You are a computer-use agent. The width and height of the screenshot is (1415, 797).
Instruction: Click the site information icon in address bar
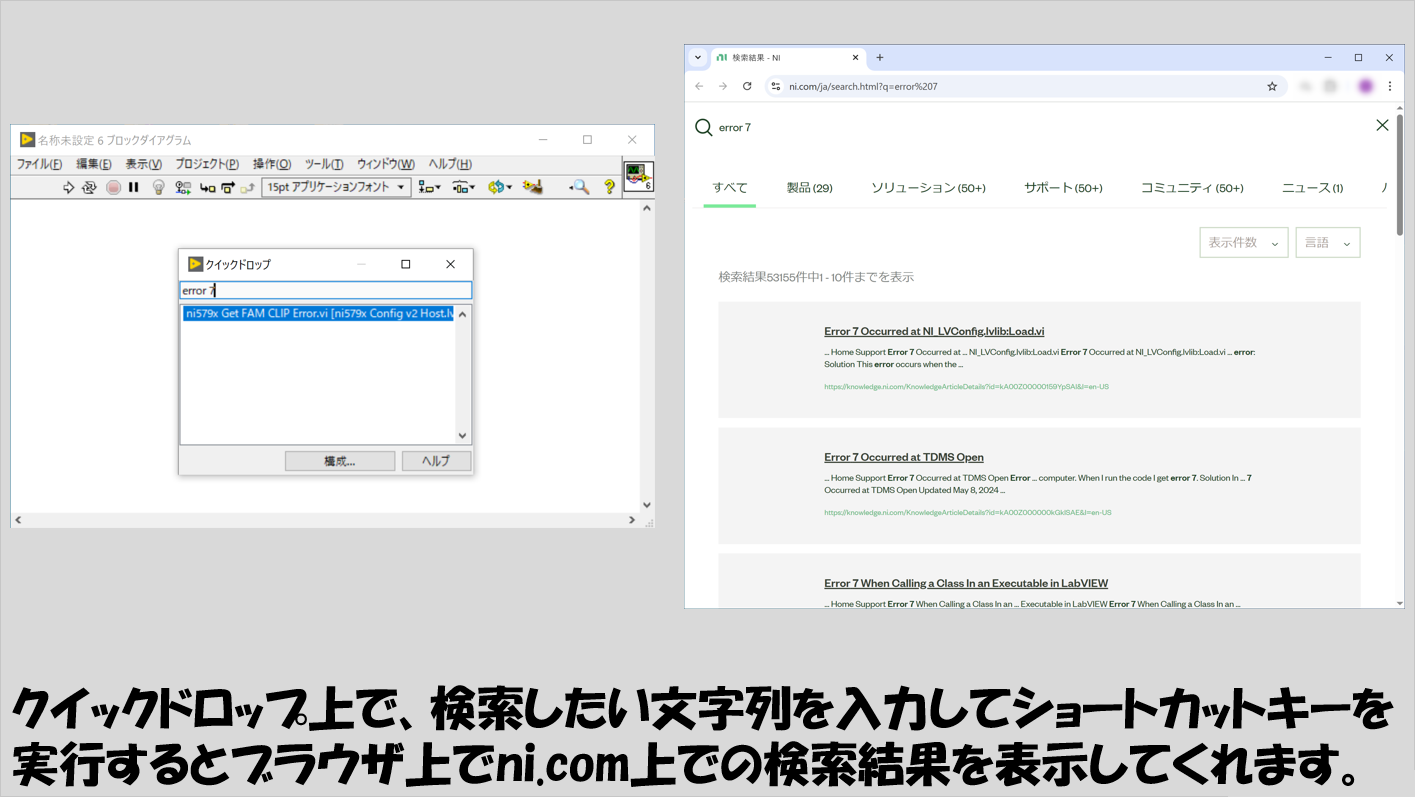point(776,87)
